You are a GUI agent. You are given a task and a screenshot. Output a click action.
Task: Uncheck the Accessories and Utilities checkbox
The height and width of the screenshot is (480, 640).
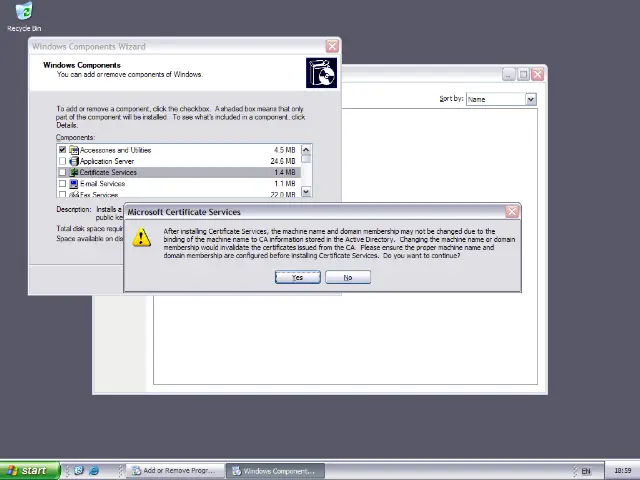62,150
